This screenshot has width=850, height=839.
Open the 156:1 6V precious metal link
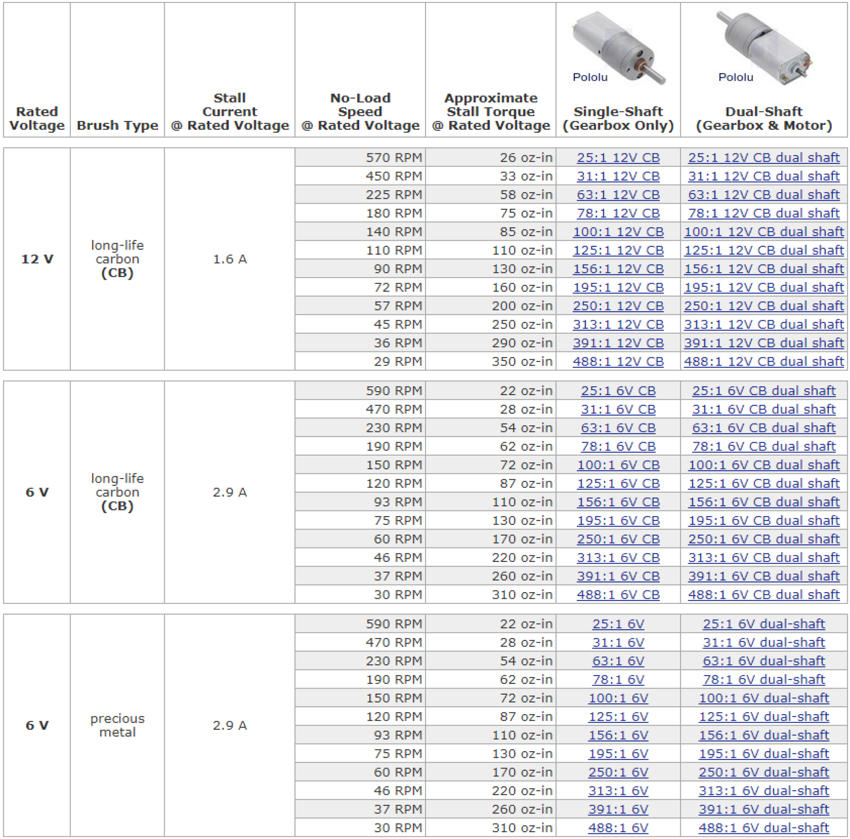[x=618, y=735]
